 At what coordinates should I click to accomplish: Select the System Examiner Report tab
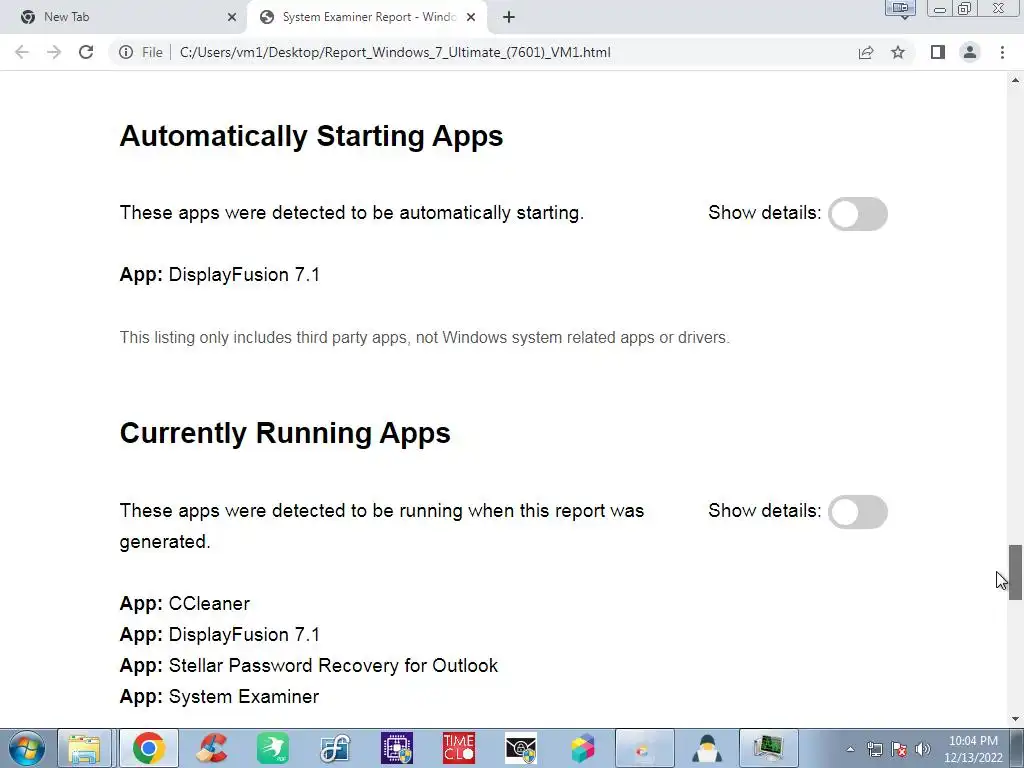tap(369, 17)
